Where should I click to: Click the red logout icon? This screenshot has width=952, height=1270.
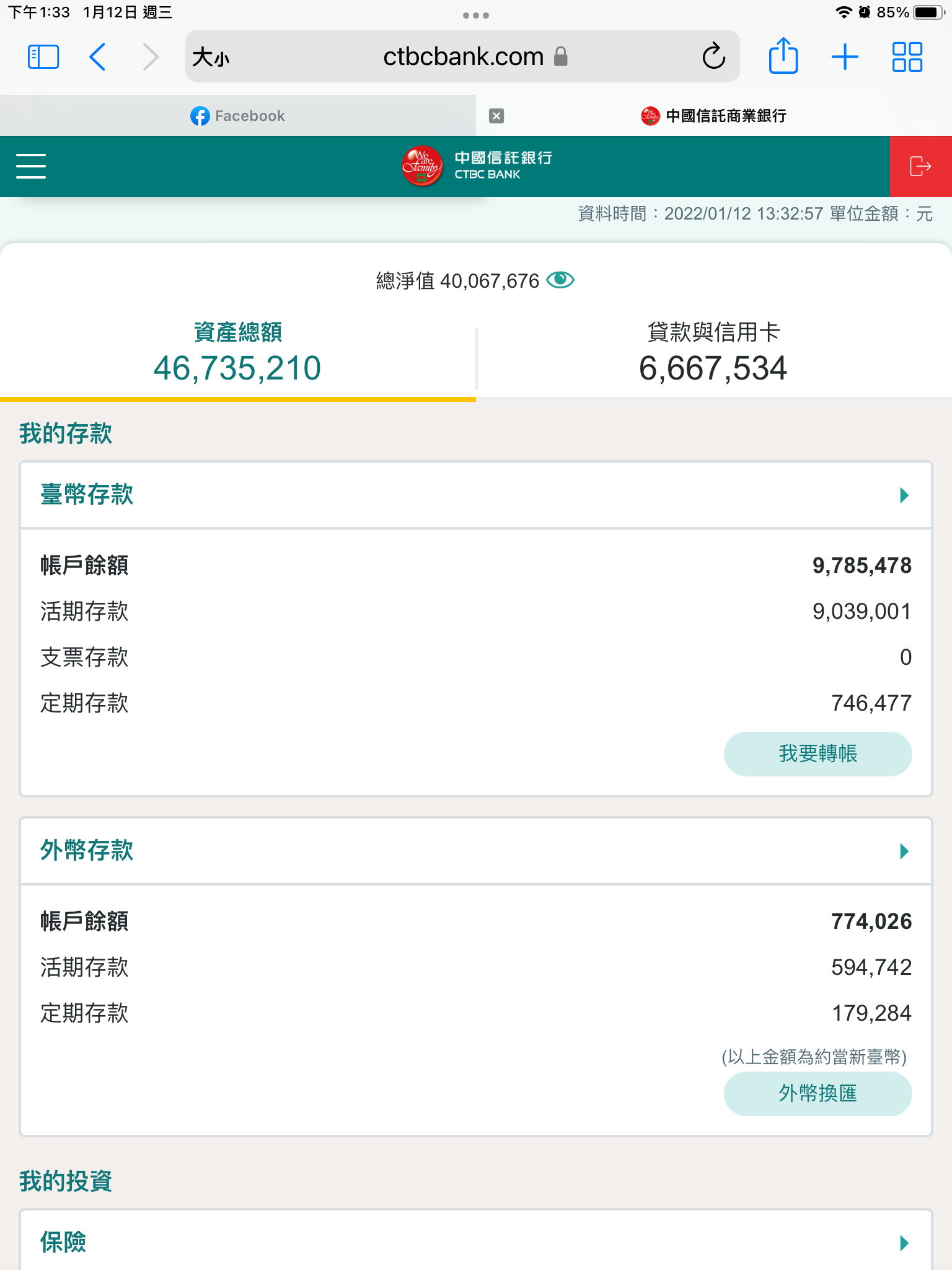pos(920,166)
